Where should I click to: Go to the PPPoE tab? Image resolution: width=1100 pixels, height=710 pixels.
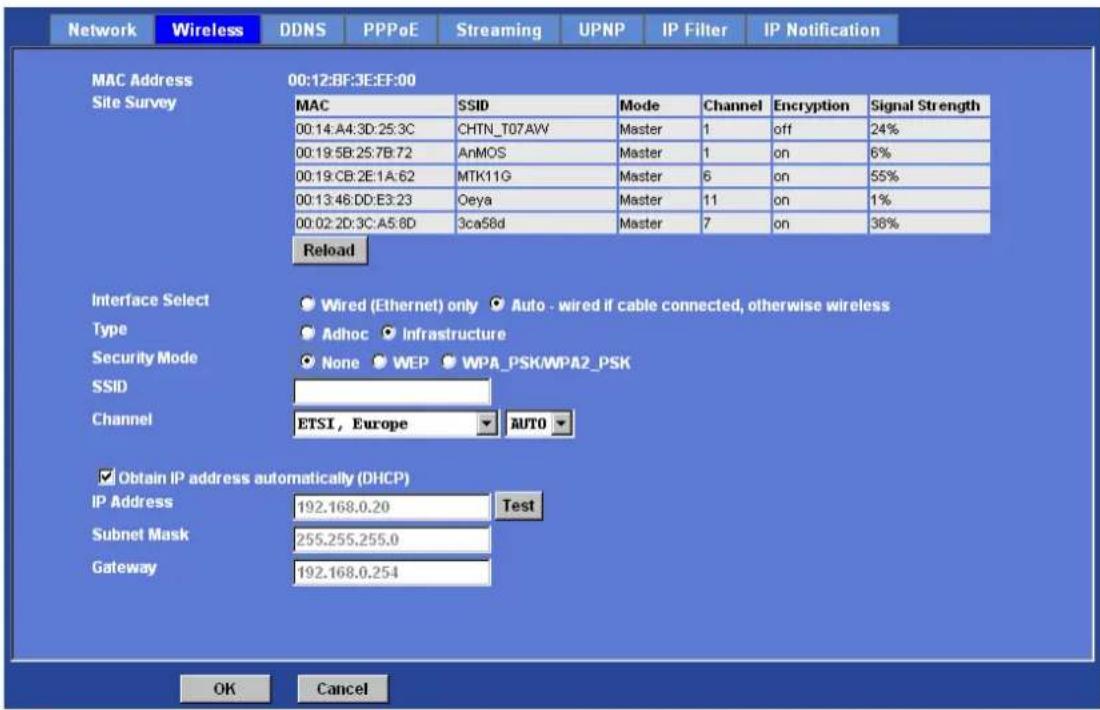click(391, 30)
